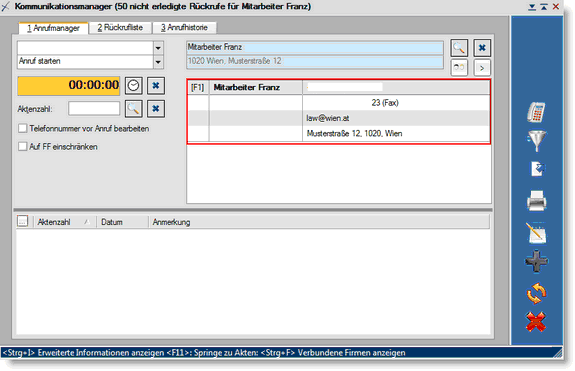Image resolution: width=575 pixels, height=371 pixels.
Task: Tick the select-all box in Aktenzahl header
Action: 22,221
